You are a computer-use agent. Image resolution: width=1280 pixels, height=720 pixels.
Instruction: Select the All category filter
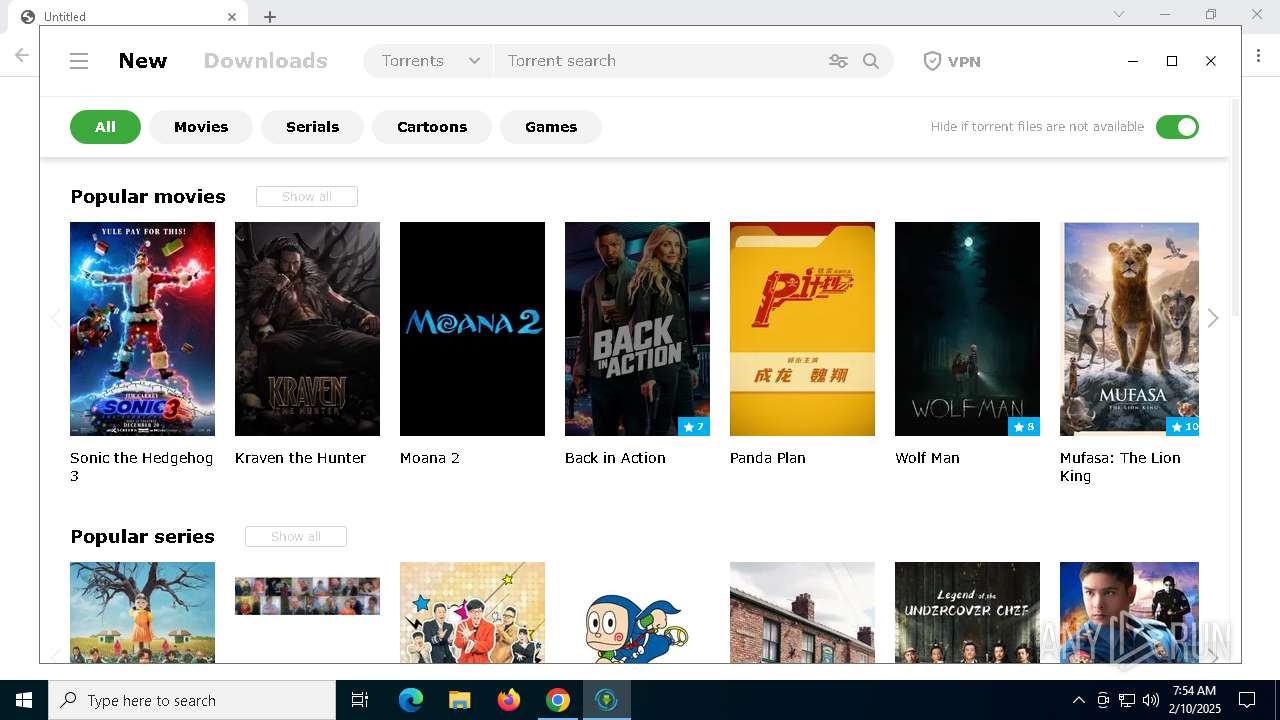pos(105,127)
